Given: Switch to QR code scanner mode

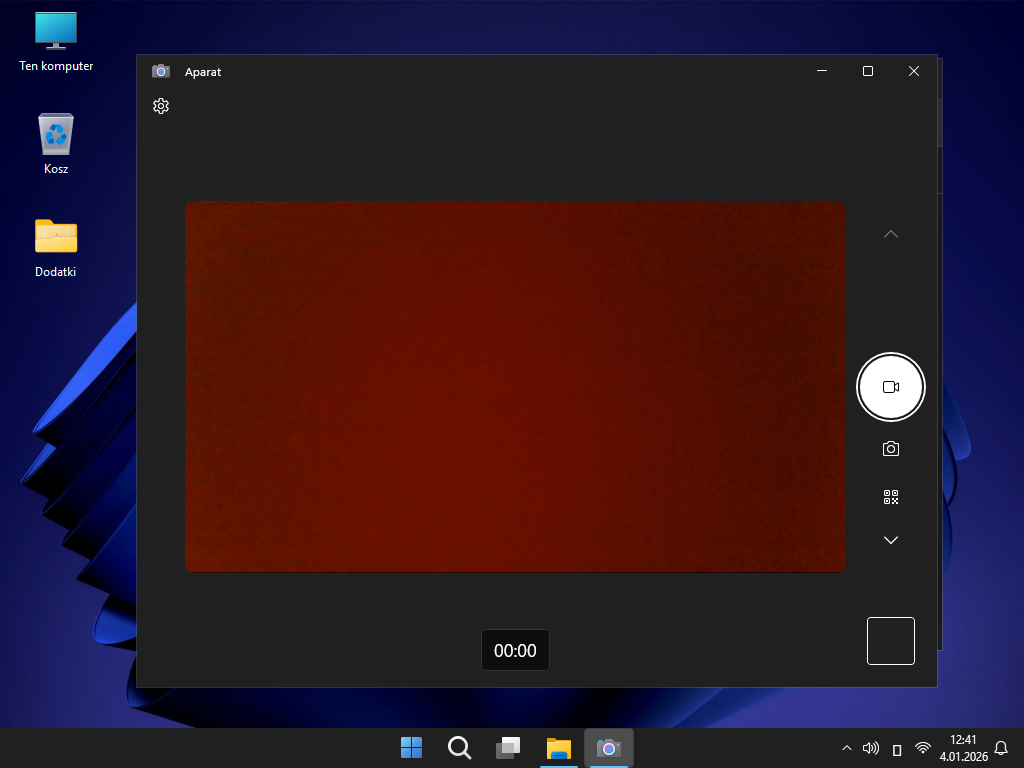Looking at the screenshot, I should coord(891,497).
